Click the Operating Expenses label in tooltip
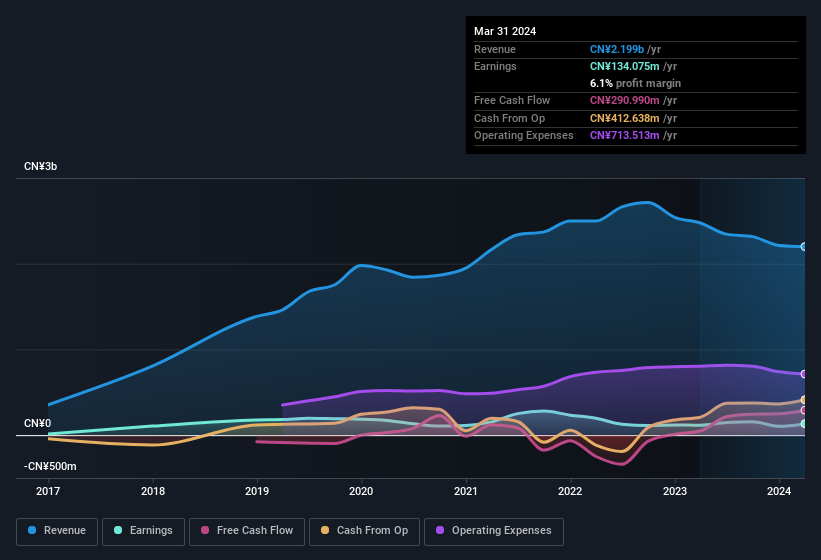This screenshot has height=560, width=821. (524, 136)
